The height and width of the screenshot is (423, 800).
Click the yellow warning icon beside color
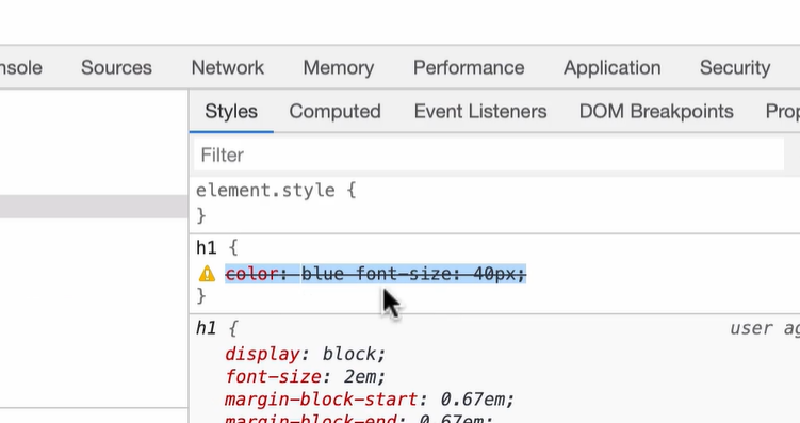click(207, 274)
